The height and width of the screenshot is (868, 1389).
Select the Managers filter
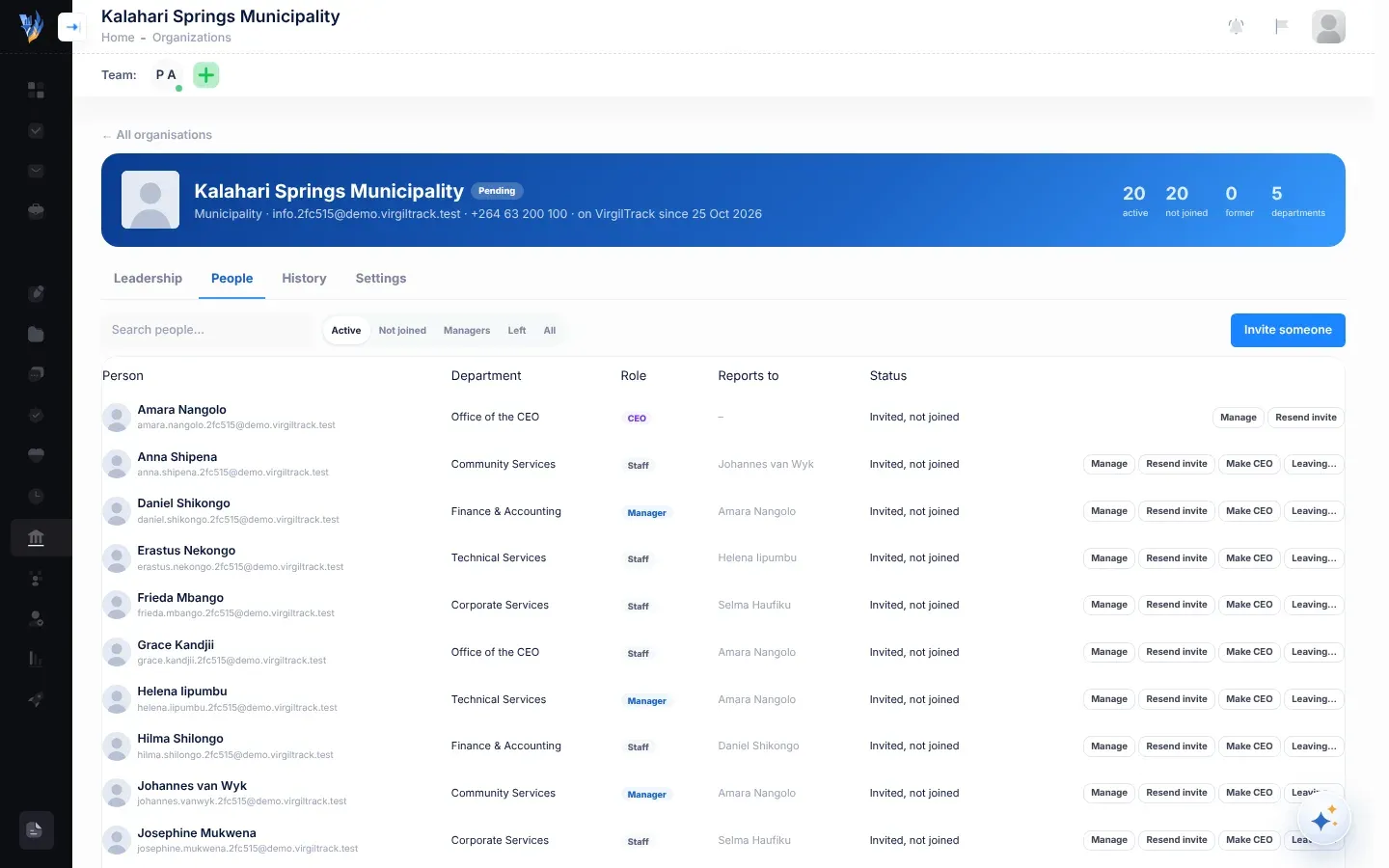(x=467, y=331)
